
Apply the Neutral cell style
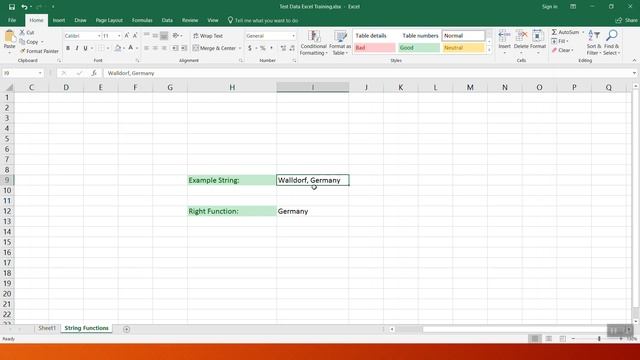point(464,48)
